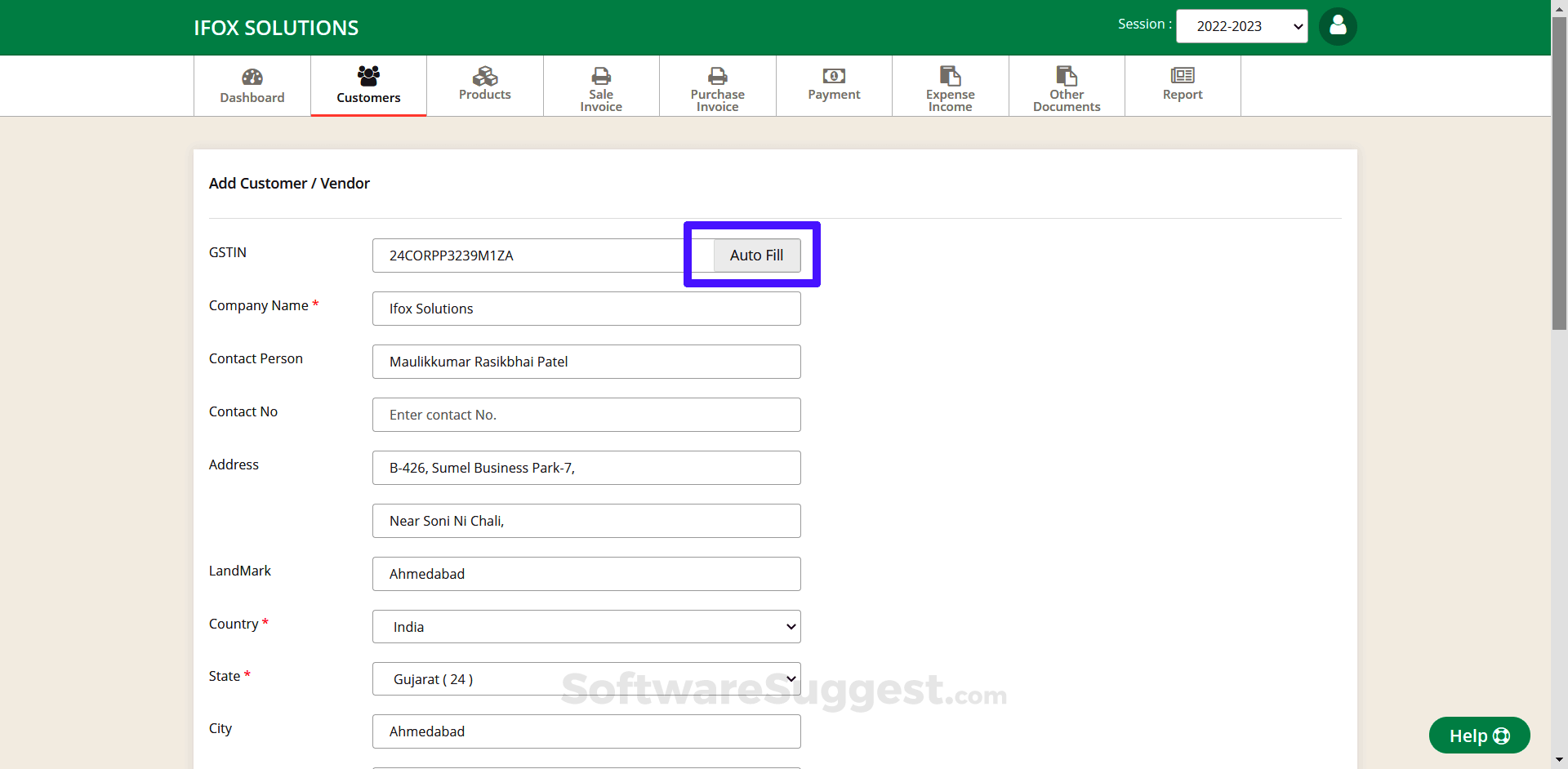Click the IFOX SOLUTIONS header title
1568x769 pixels.
pyautogui.click(x=276, y=28)
